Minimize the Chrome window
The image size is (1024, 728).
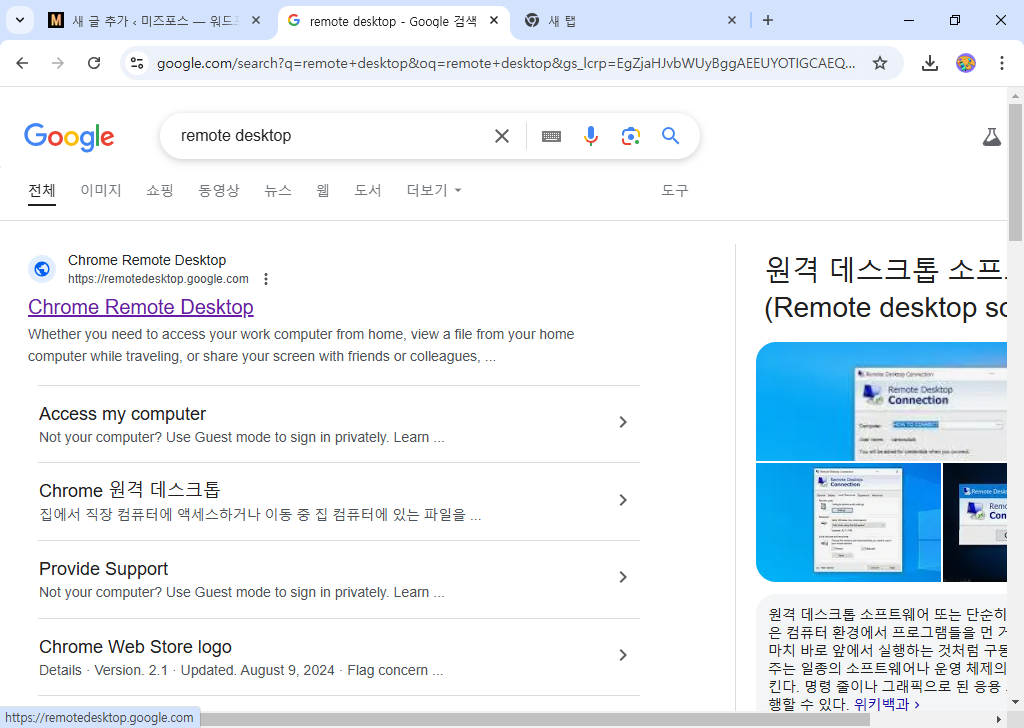pyautogui.click(x=908, y=20)
